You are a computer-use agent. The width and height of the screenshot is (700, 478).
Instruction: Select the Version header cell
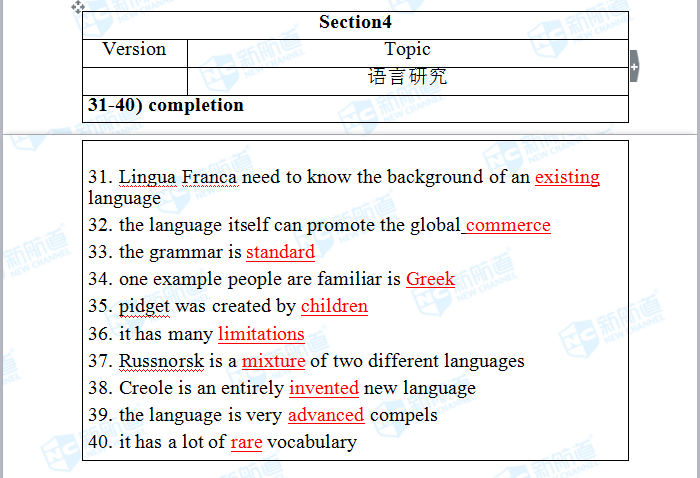point(134,50)
